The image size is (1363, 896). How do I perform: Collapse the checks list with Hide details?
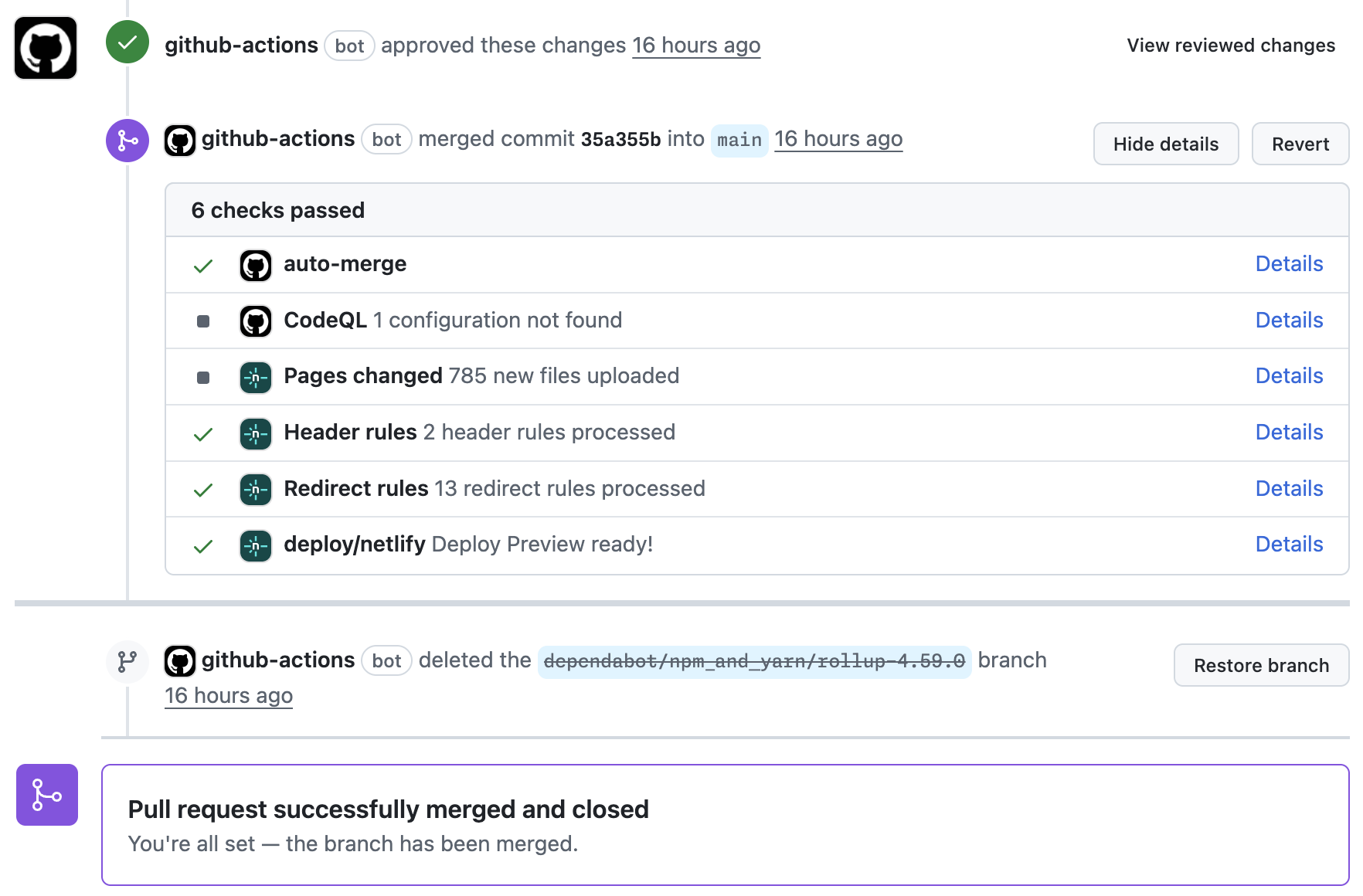tap(1165, 144)
